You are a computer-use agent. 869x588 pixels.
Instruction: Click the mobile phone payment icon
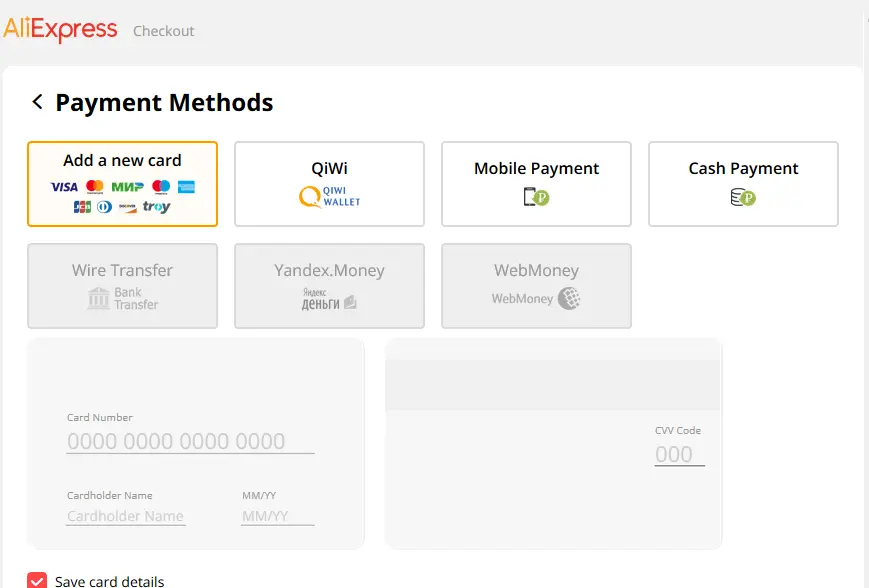click(536, 197)
